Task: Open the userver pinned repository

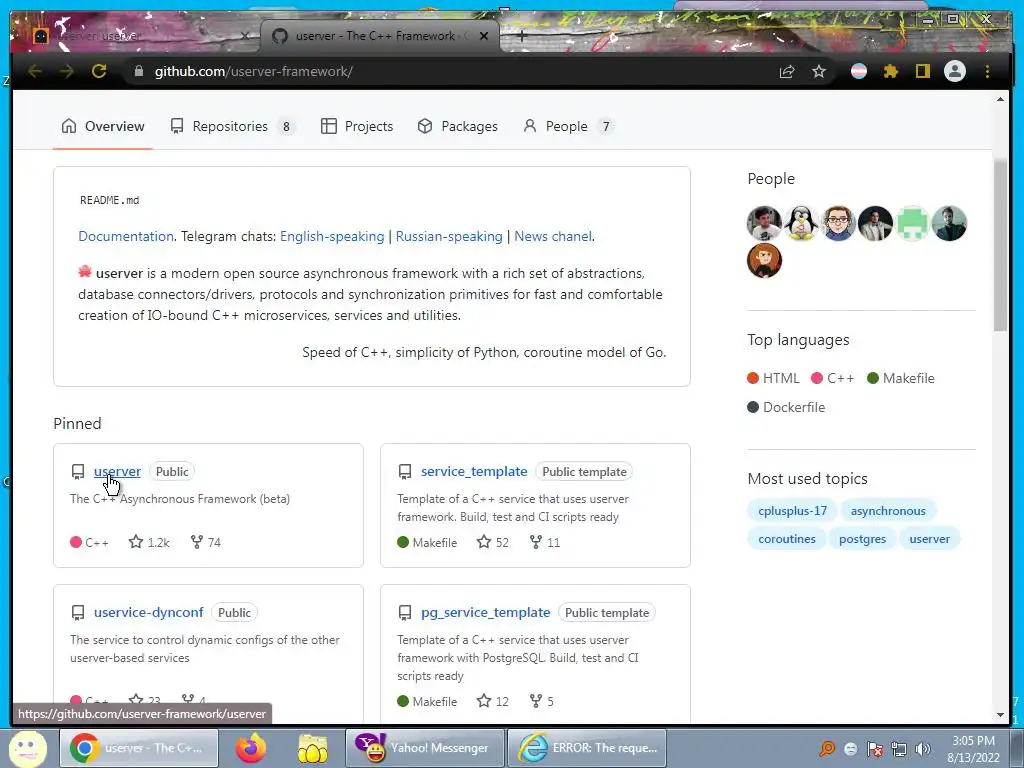Action: 118,472
